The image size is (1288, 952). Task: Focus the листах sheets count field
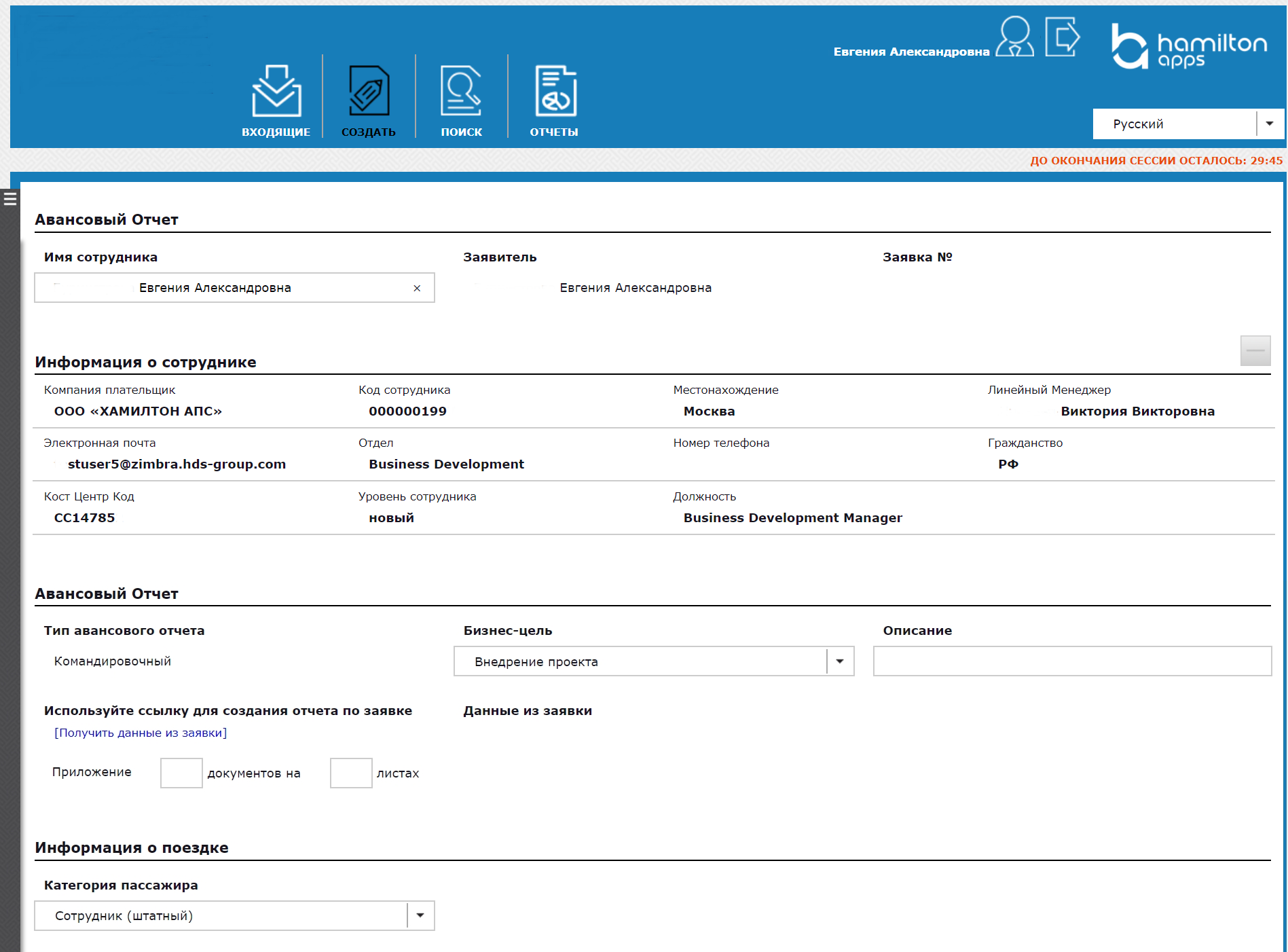(x=351, y=773)
